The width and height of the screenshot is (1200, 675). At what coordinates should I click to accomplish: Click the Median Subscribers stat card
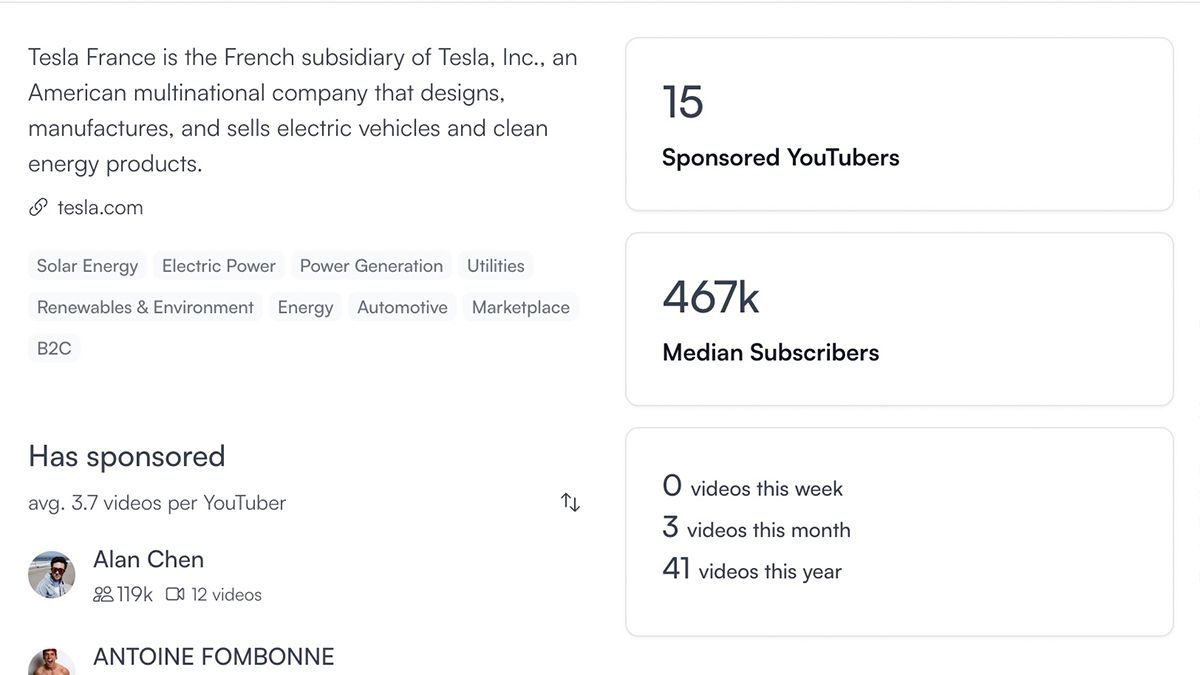(x=899, y=318)
